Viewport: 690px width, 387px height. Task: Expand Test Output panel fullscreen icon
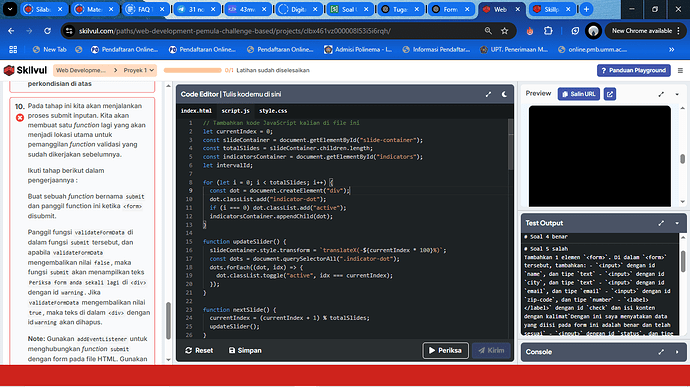point(661,223)
